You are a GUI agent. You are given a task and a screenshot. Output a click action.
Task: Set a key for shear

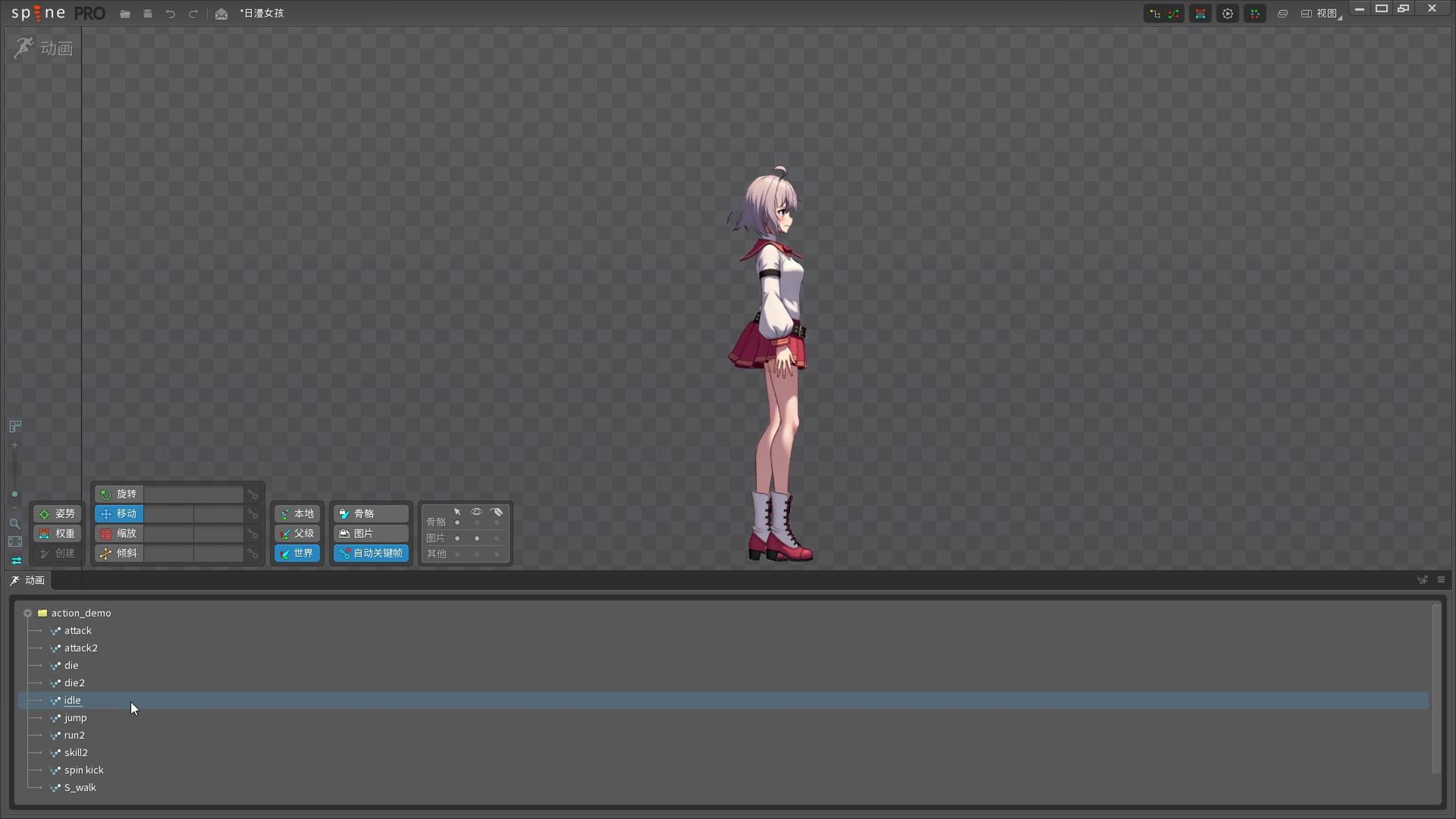pyautogui.click(x=253, y=554)
